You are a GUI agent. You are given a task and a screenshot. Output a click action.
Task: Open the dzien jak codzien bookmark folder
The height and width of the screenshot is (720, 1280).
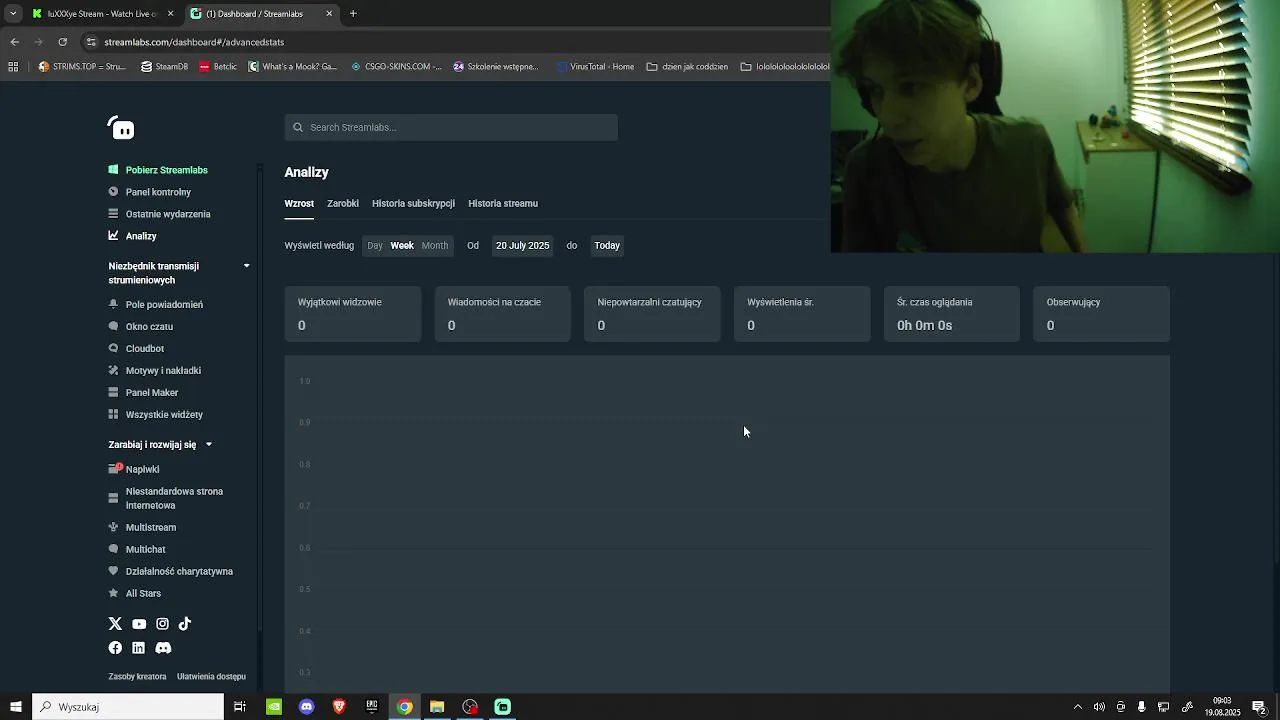(x=687, y=67)
